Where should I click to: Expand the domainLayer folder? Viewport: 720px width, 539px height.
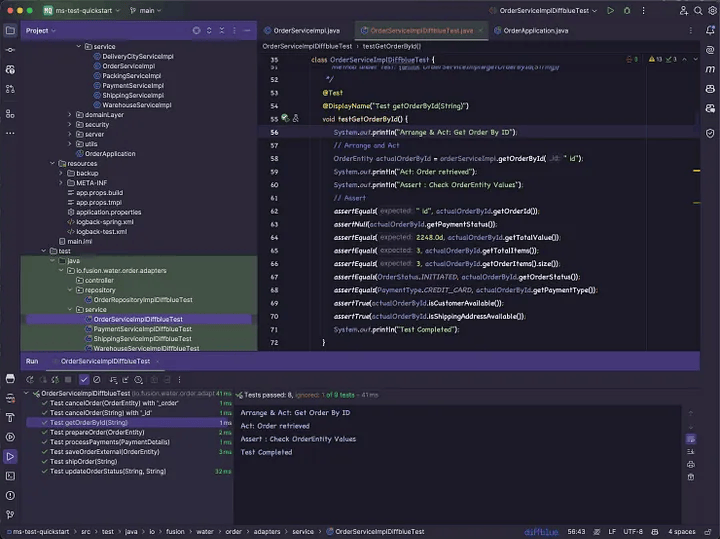coord(70,115)
